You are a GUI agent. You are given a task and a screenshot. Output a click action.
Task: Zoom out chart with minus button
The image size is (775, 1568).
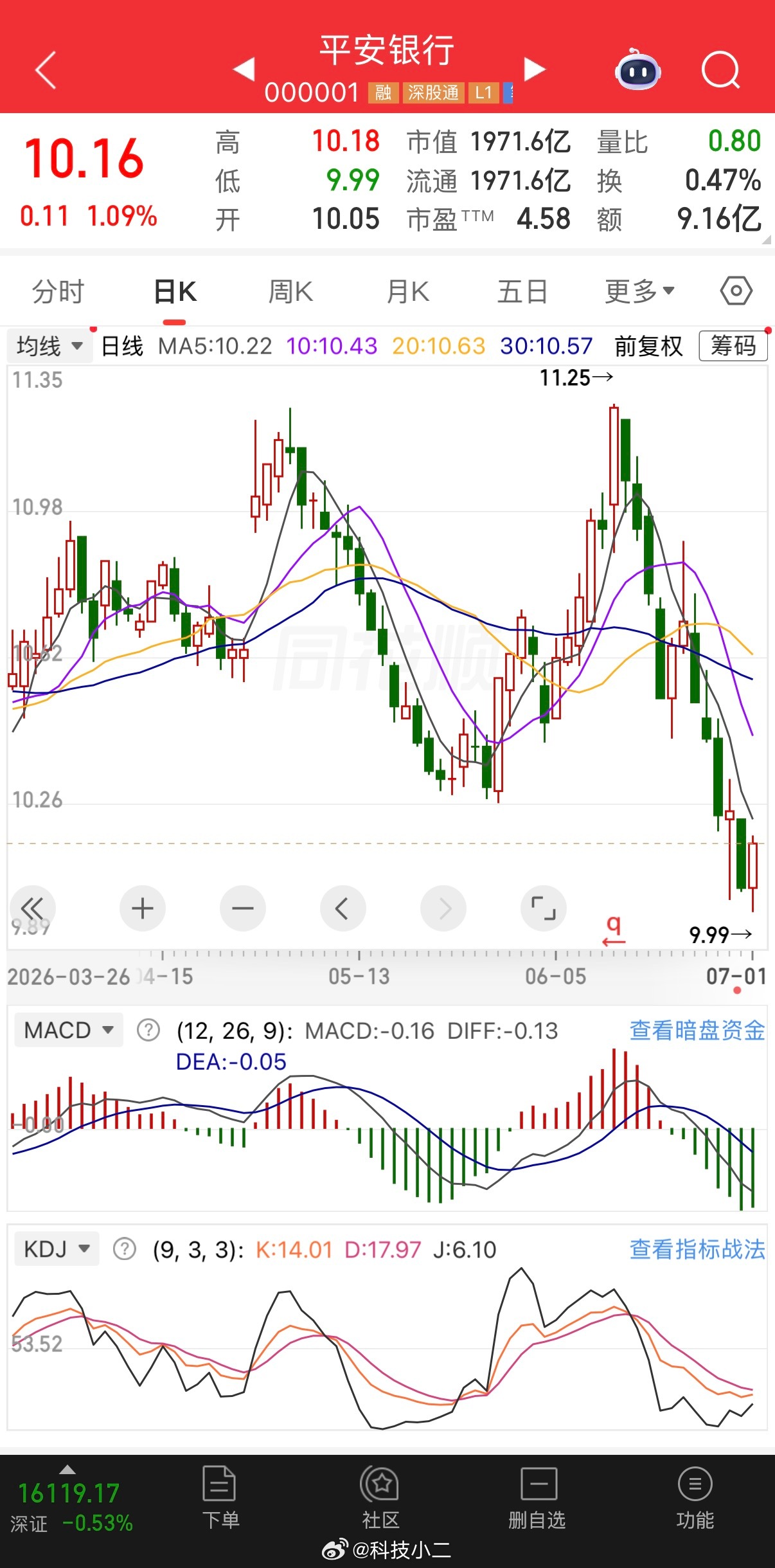[x=243, y=908]
